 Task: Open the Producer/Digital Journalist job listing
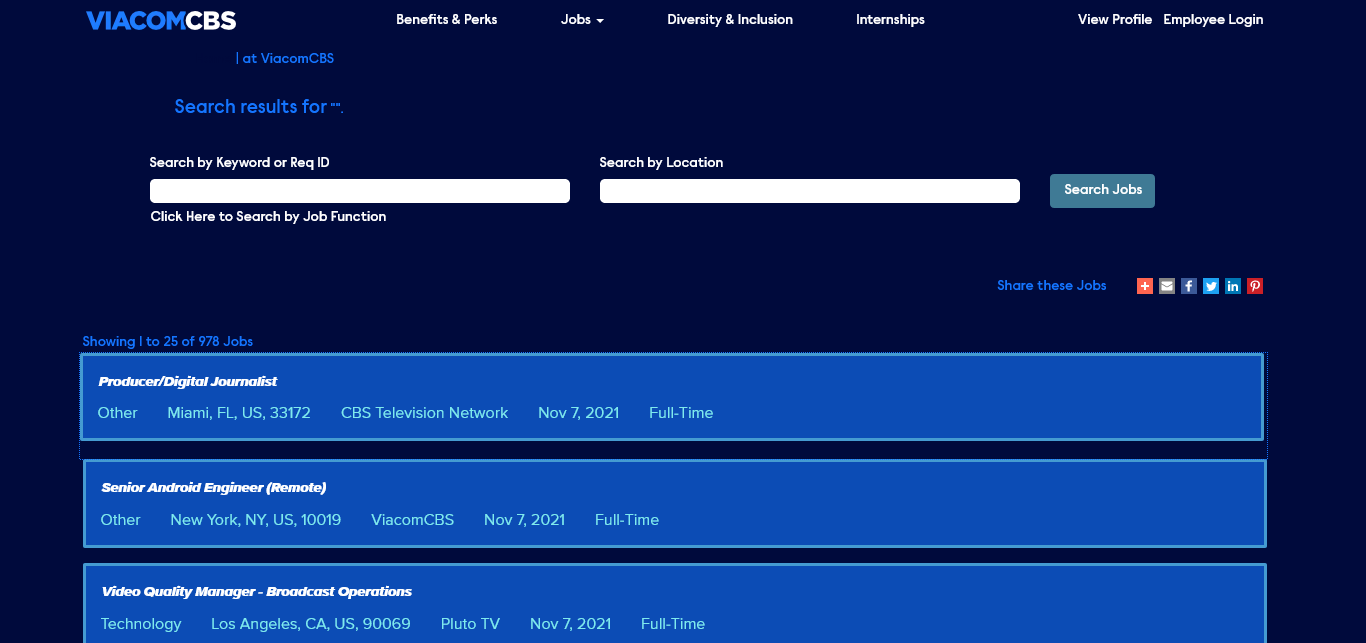188,382
